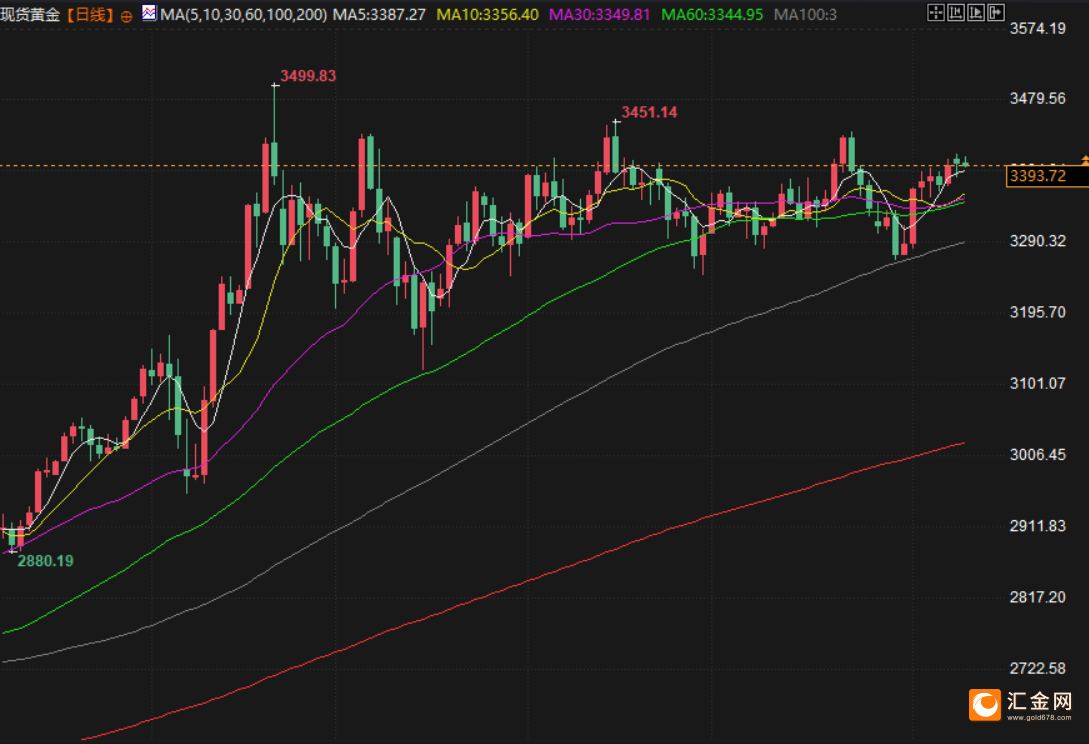
Task: Select the magenta MA30:3349.81 label
Action: (600, 15)
